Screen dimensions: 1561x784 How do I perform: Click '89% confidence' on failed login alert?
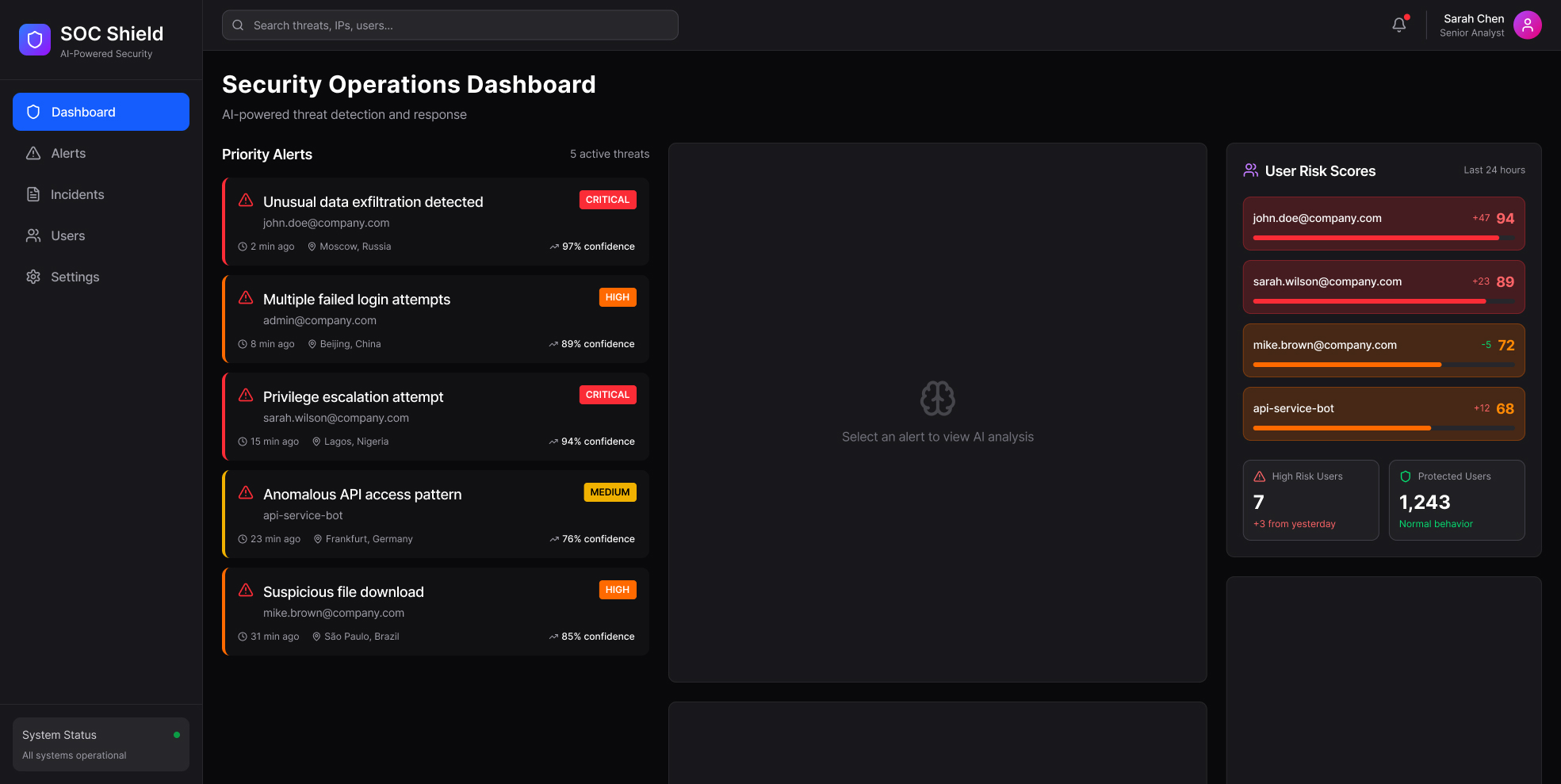pyautogui.click(x=598, y=344)
